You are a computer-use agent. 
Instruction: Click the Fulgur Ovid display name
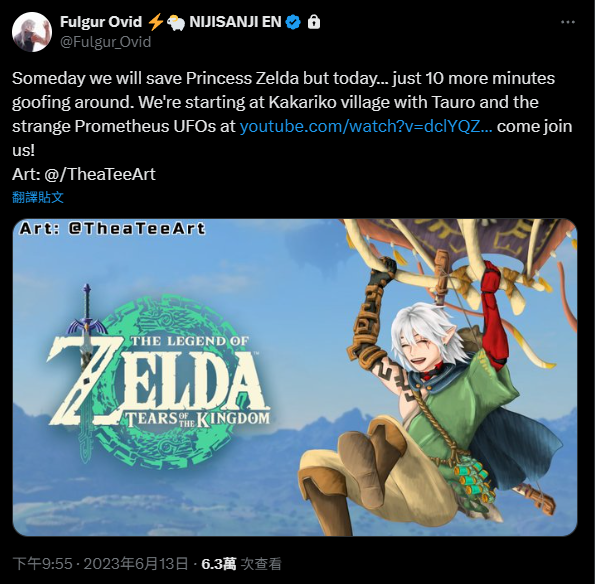pyautogui.click(x=101, y=22)
